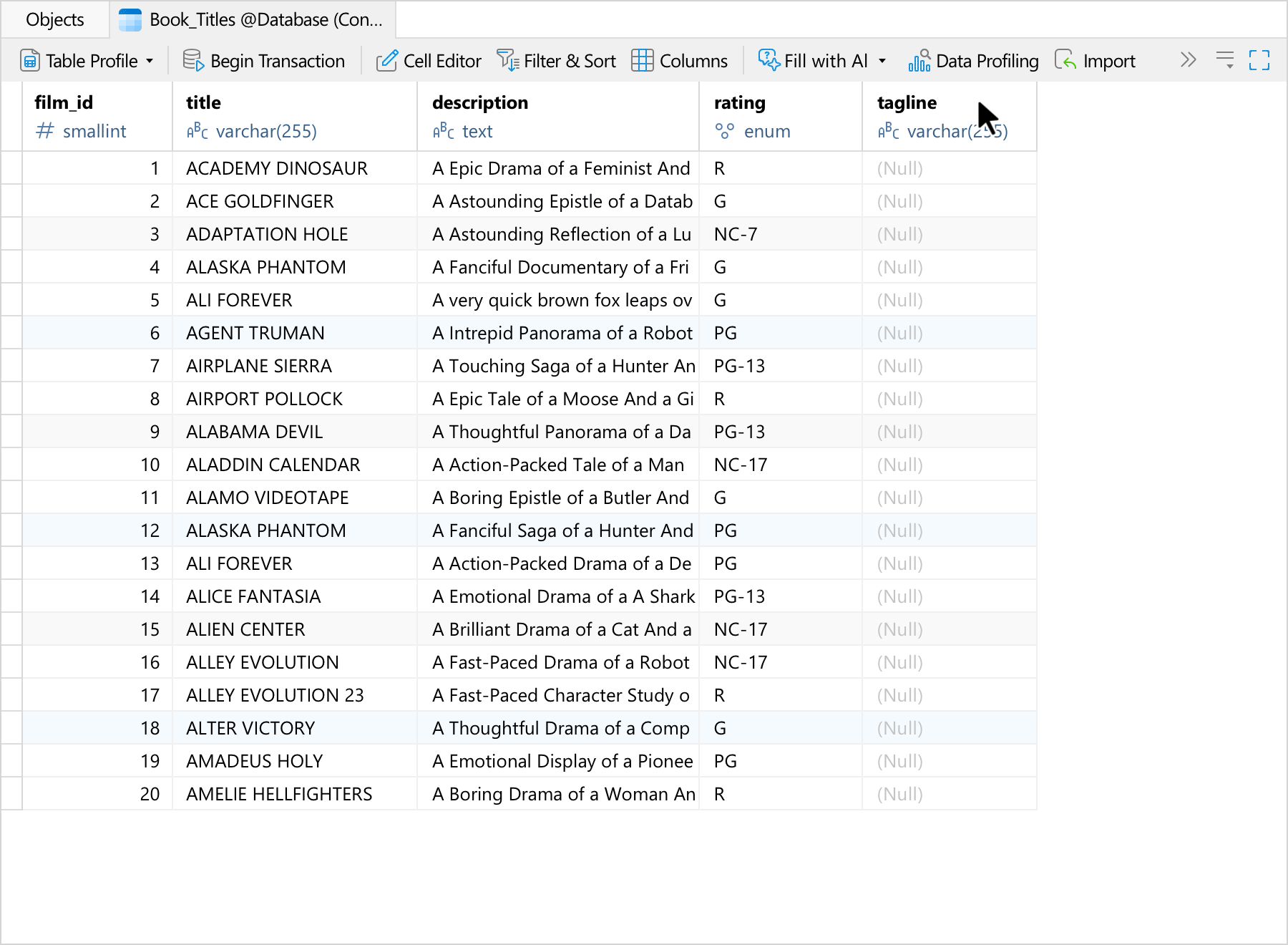Click the Begin Transaction icon
Screen dimensions: 1288x945
(x=193, y=61)
